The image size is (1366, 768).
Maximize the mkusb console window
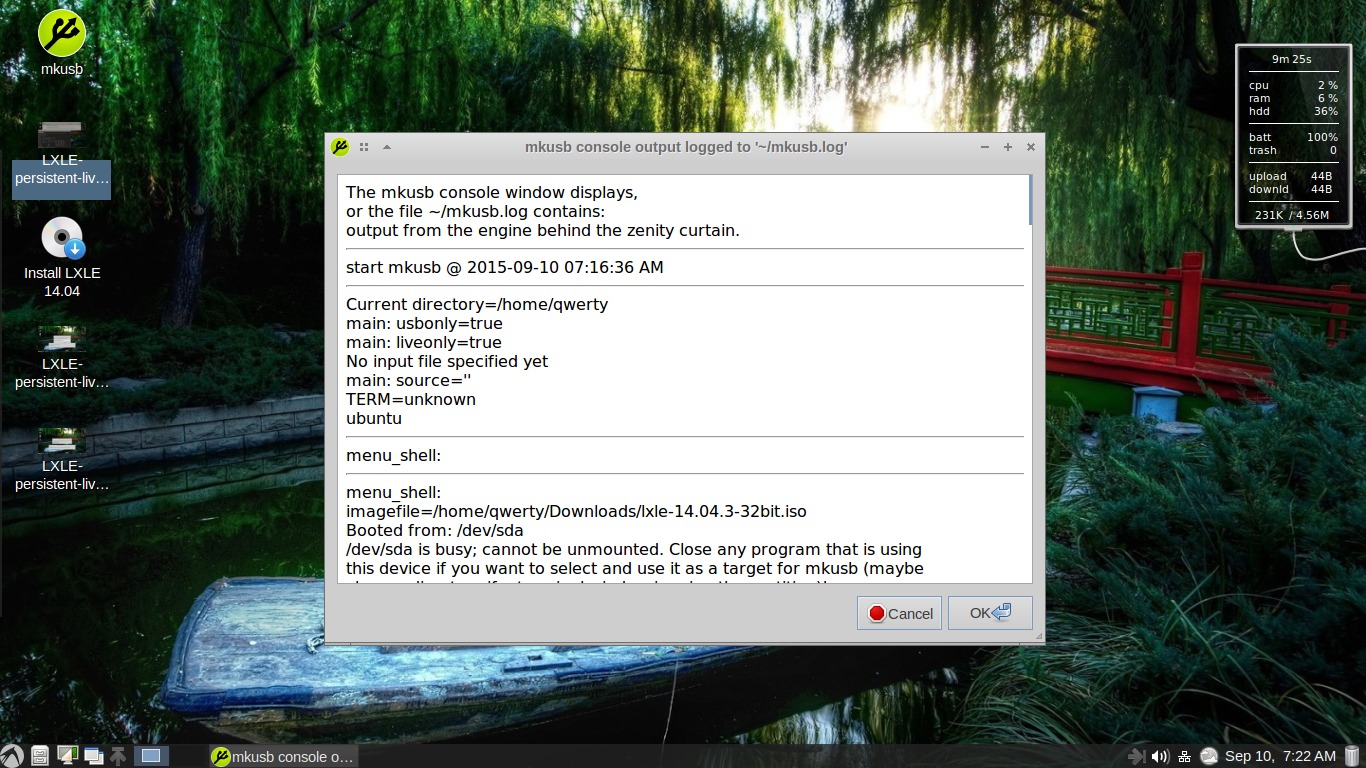1008,147
